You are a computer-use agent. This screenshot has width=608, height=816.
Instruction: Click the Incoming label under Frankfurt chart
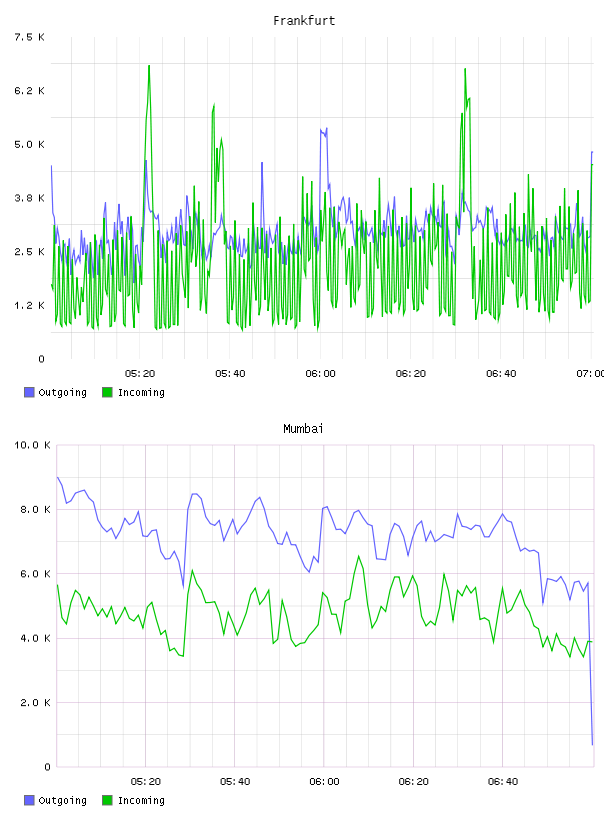141,392
